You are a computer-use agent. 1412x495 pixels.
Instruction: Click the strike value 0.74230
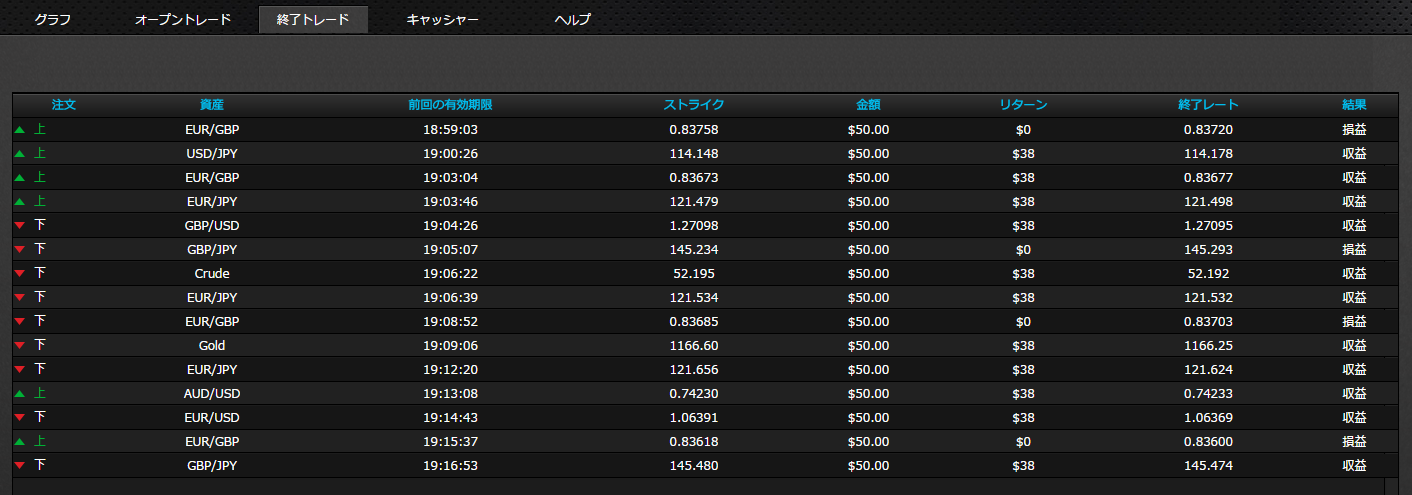point(694,394)
